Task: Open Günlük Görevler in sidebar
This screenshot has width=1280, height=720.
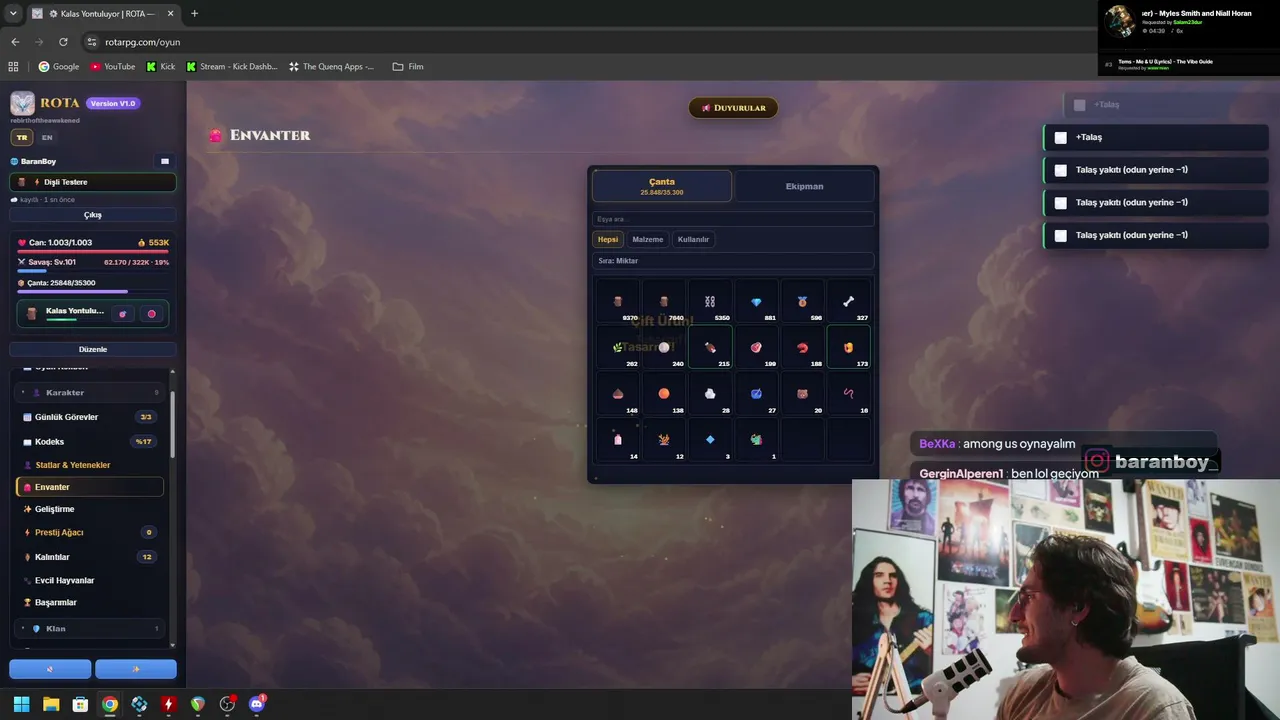Action: pyautogui.click(x=90, y=417)
